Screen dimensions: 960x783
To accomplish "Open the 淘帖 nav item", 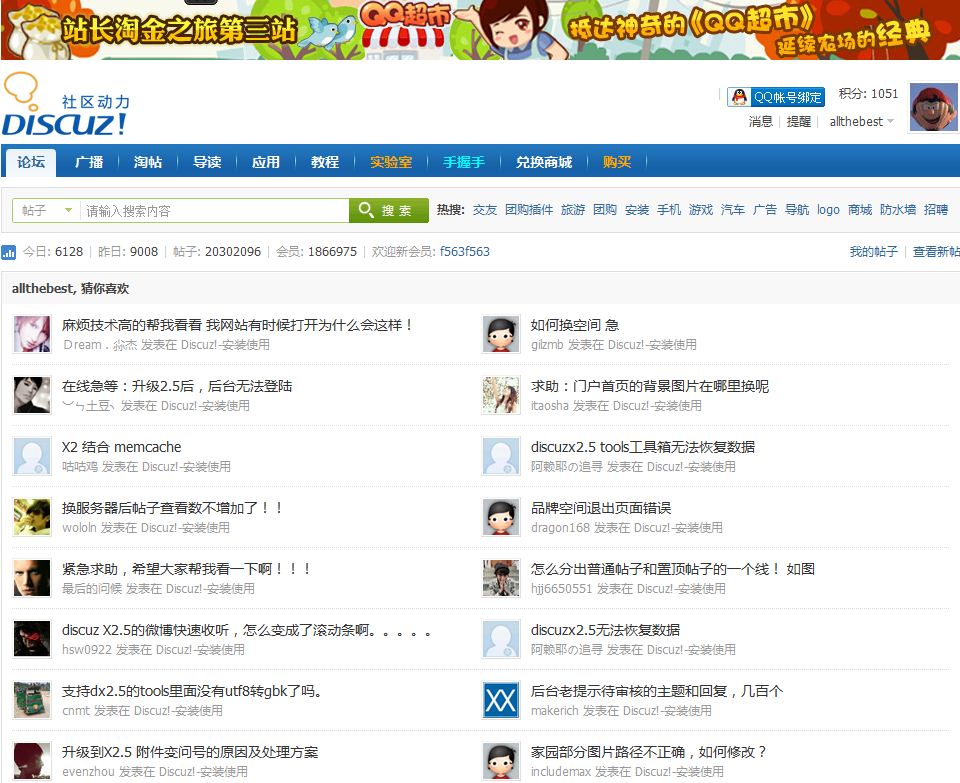I will tap(148, 162).
